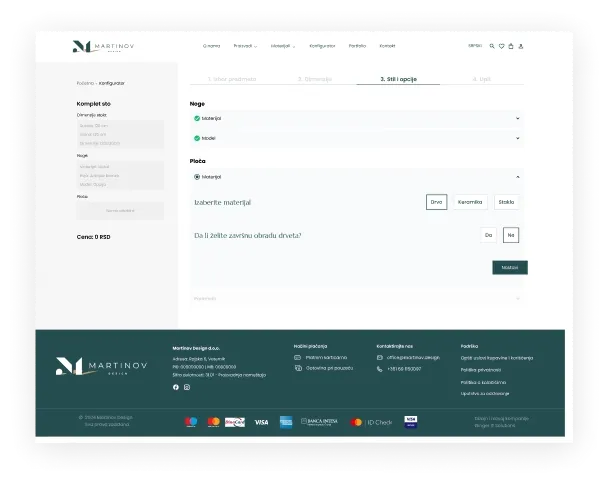Click the Noge summary box in sidebar
This screenshot has height=483, width=609.
point(120,175)
